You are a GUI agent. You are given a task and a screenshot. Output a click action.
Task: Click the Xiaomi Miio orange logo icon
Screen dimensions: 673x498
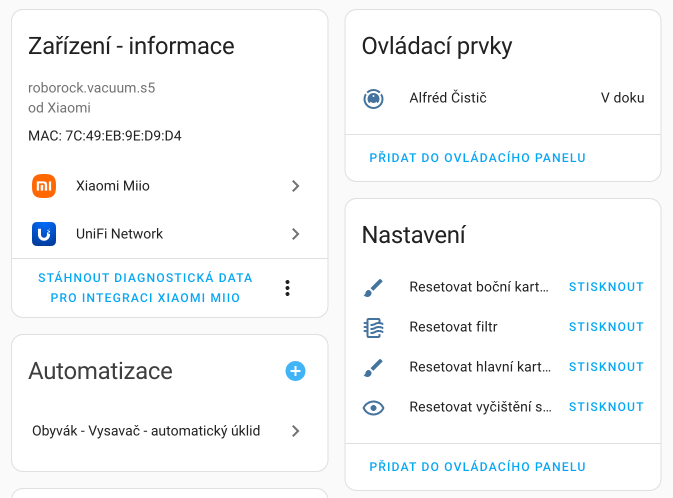coord(44,186)
